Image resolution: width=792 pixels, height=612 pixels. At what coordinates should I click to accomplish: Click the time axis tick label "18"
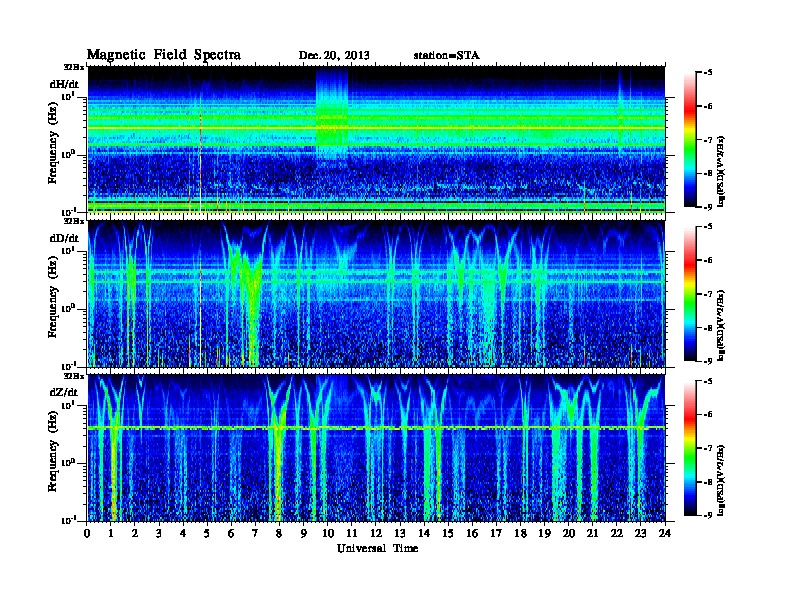520,533
